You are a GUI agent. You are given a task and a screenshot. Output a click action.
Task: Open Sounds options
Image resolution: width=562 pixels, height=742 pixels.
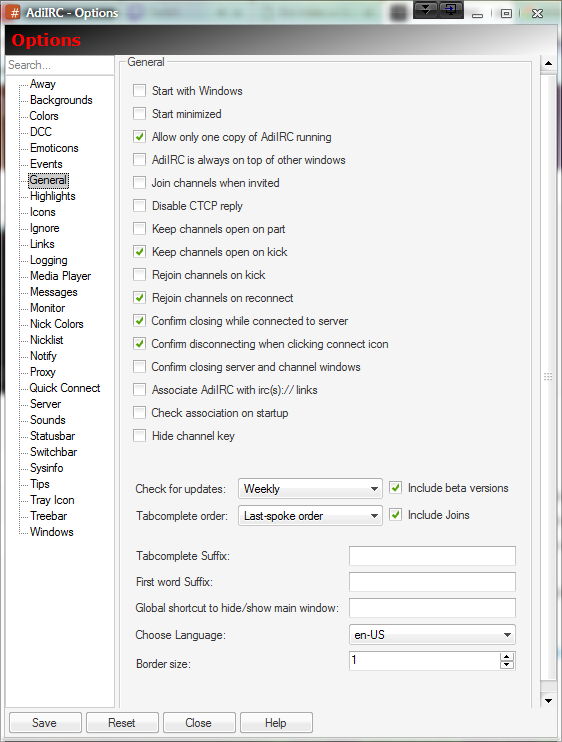coord(48,420)
